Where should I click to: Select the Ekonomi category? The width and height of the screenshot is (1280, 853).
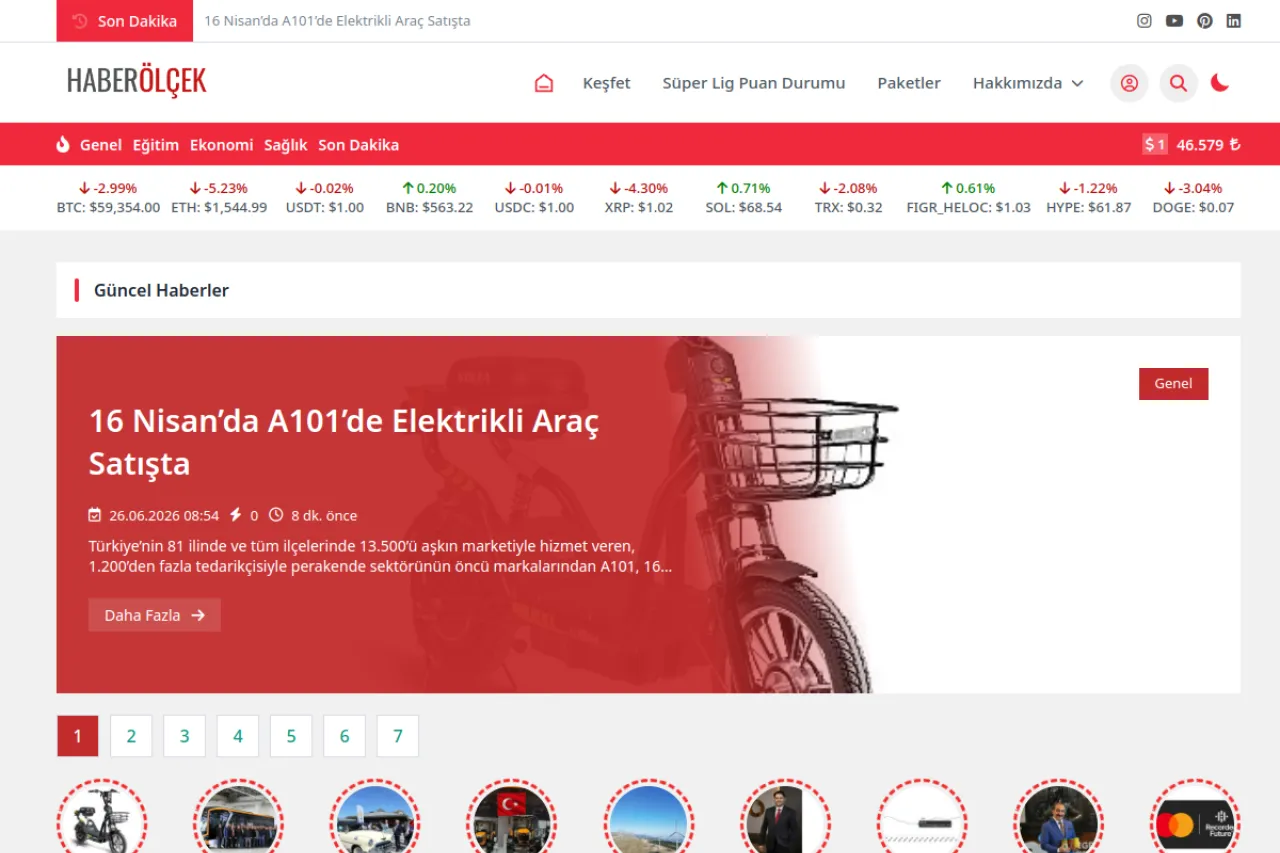pos(222,145)
